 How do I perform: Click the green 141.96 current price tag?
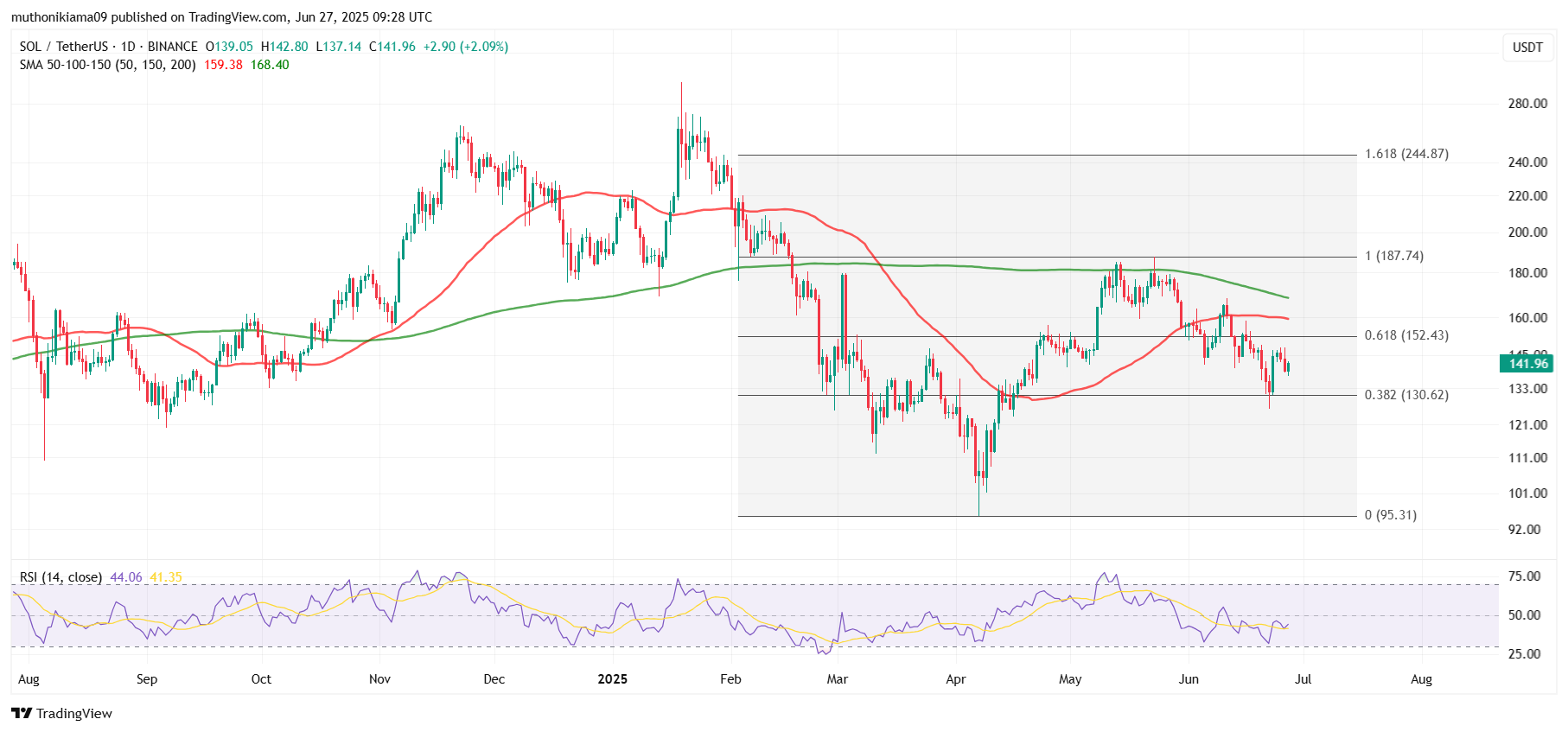(1527, 364)
